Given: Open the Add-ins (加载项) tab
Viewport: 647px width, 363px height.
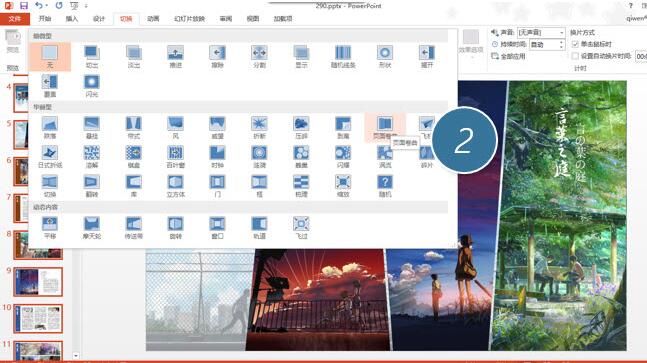Looking at the screenshot, I should [283, 19].
